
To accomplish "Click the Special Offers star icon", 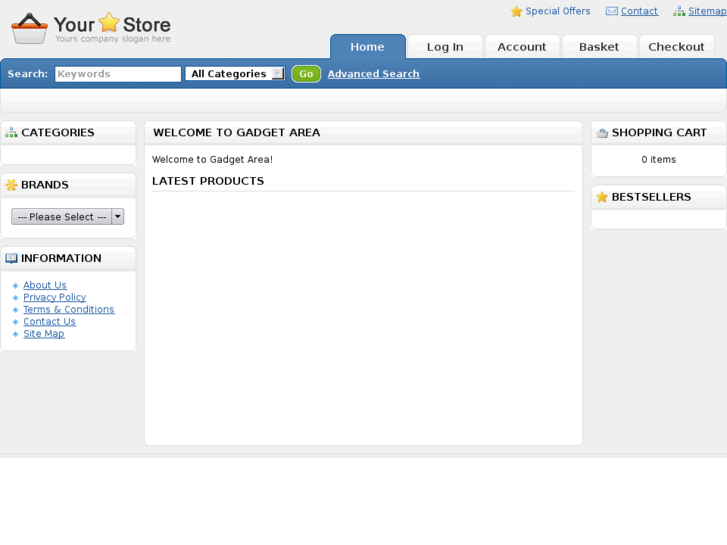I will click(516, 12).
